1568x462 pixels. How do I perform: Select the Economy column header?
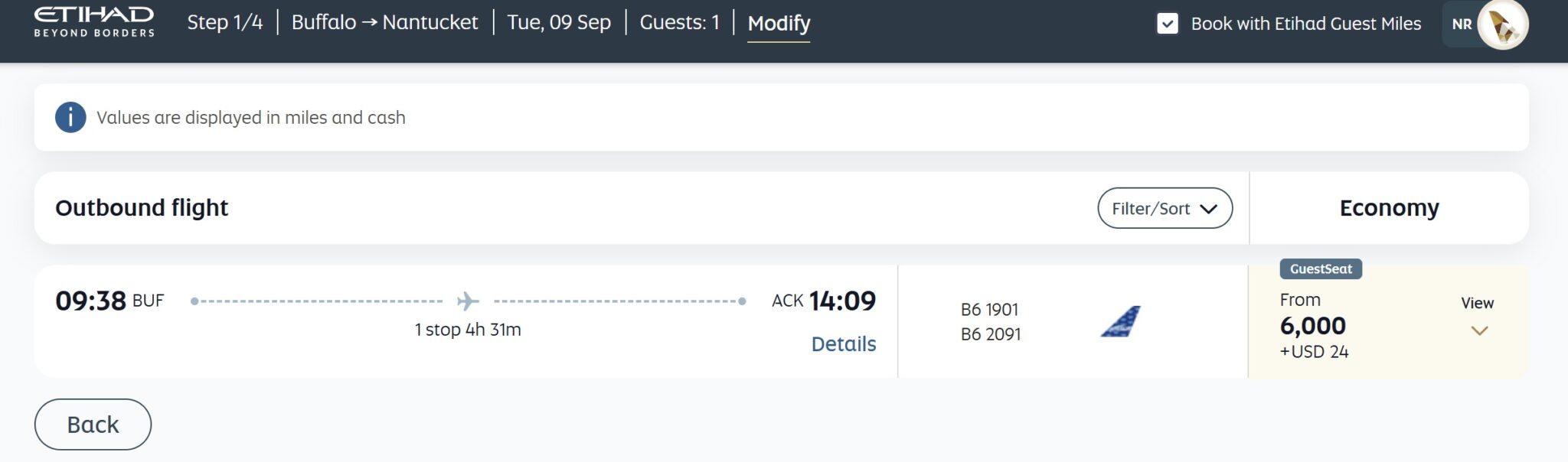tap(1389, 208)
